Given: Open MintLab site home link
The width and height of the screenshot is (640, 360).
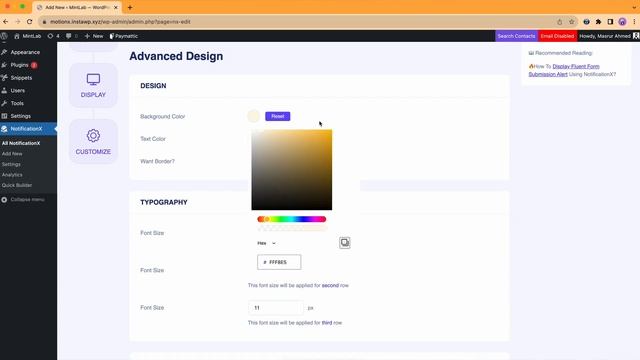Looking at the screenshot, I should pyautogui.click(x=28, y=36).
